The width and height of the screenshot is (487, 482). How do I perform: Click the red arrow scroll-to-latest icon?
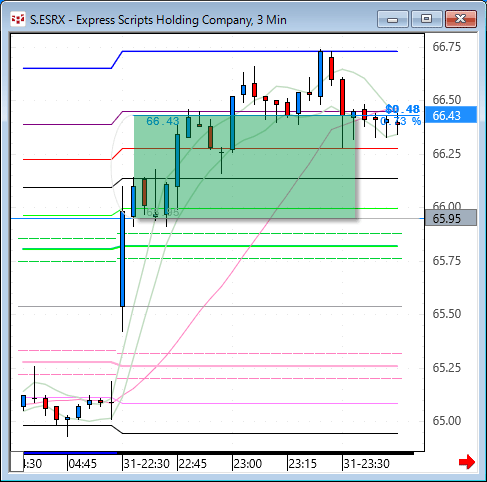pyautogui.click(x=467, y=462)
